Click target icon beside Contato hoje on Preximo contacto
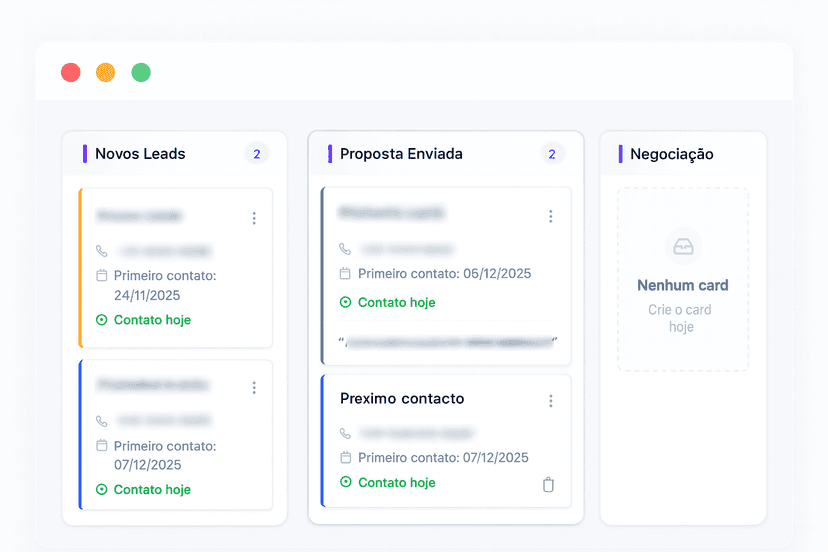The height and width of the screenshot is (552, 828). pyautogui.click(x=346, y=482)
